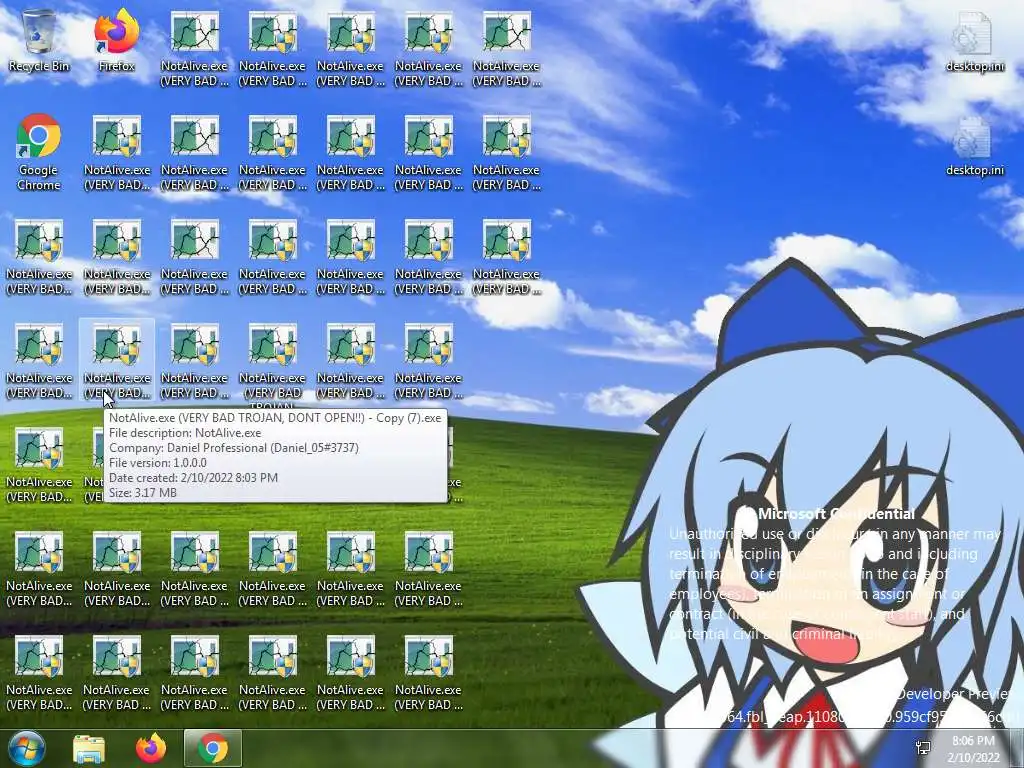Open Windows Explorer from the taskbar
This screenshot has width=1024, height=768.
(x=89, y=748)
